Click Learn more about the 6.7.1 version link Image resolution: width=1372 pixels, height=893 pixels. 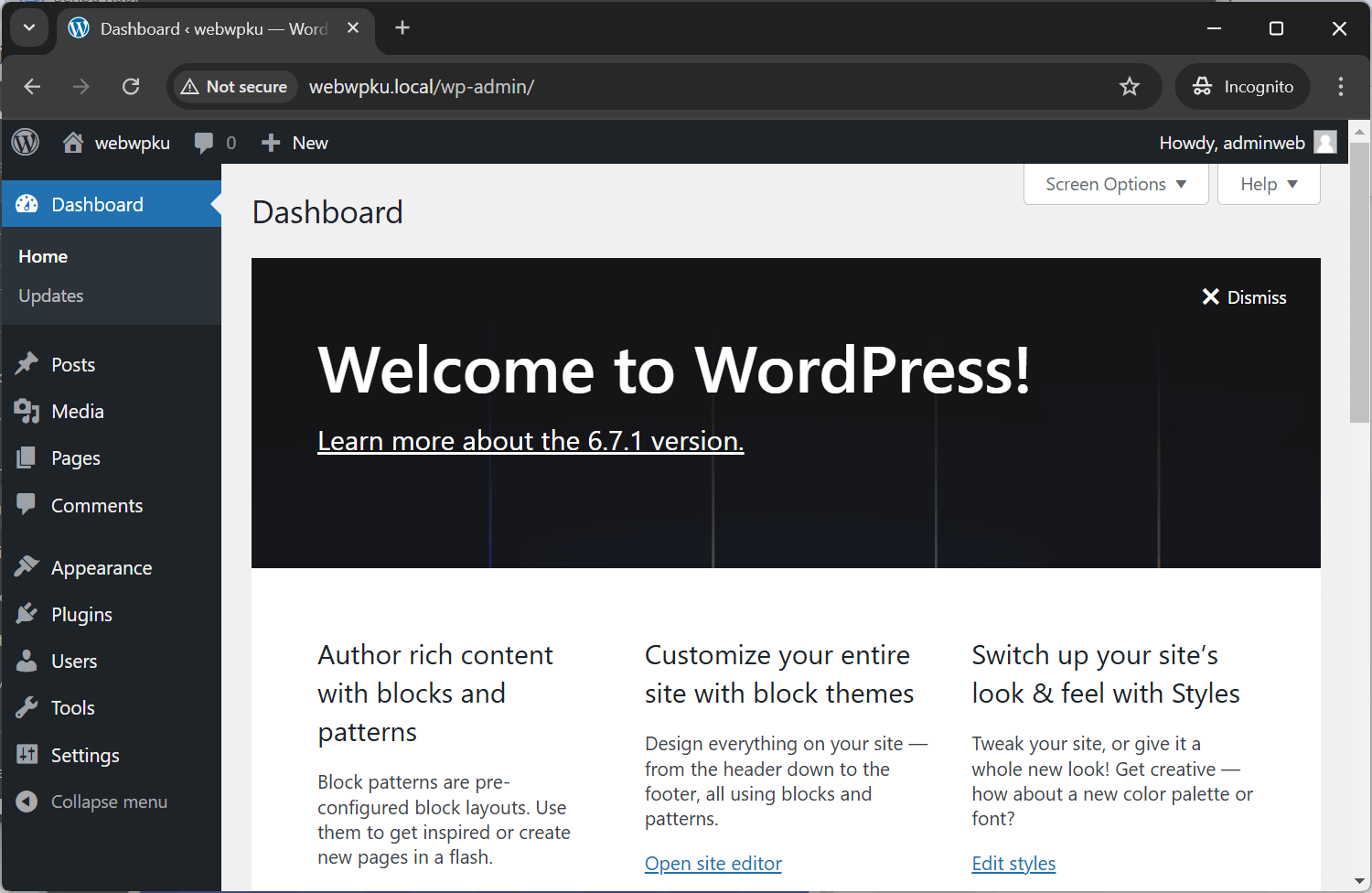tap(531, 441)
